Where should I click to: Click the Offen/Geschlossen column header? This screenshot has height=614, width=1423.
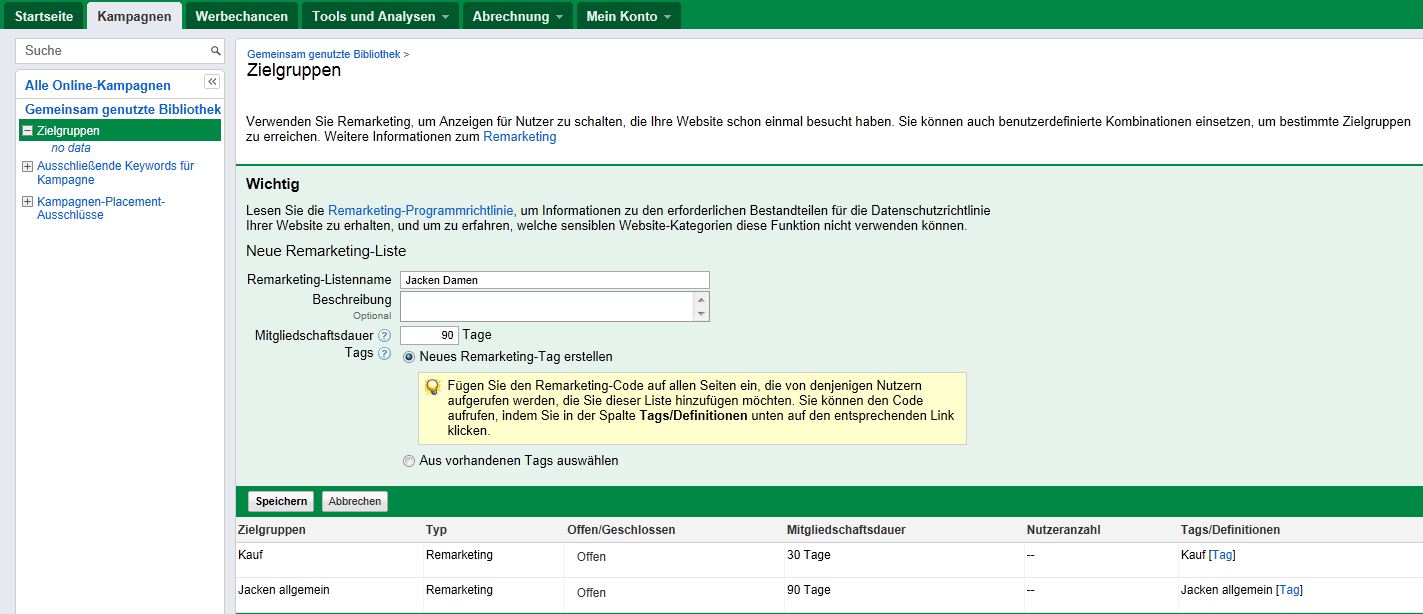621,530
